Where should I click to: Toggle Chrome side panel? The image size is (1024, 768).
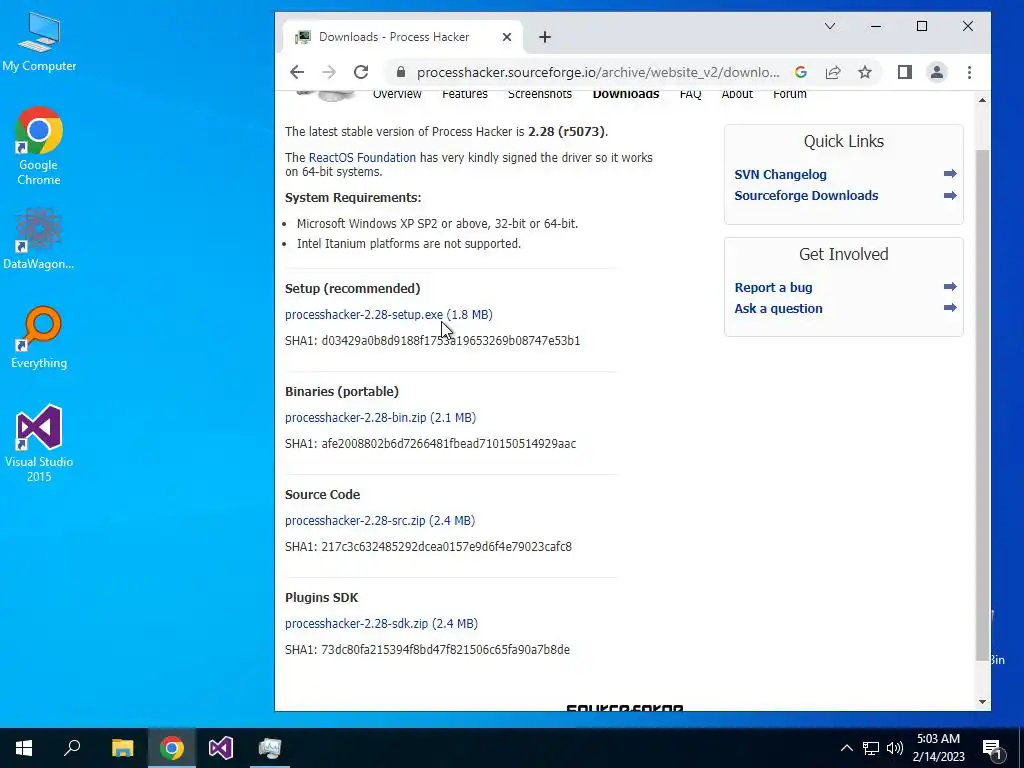(904, 72)
